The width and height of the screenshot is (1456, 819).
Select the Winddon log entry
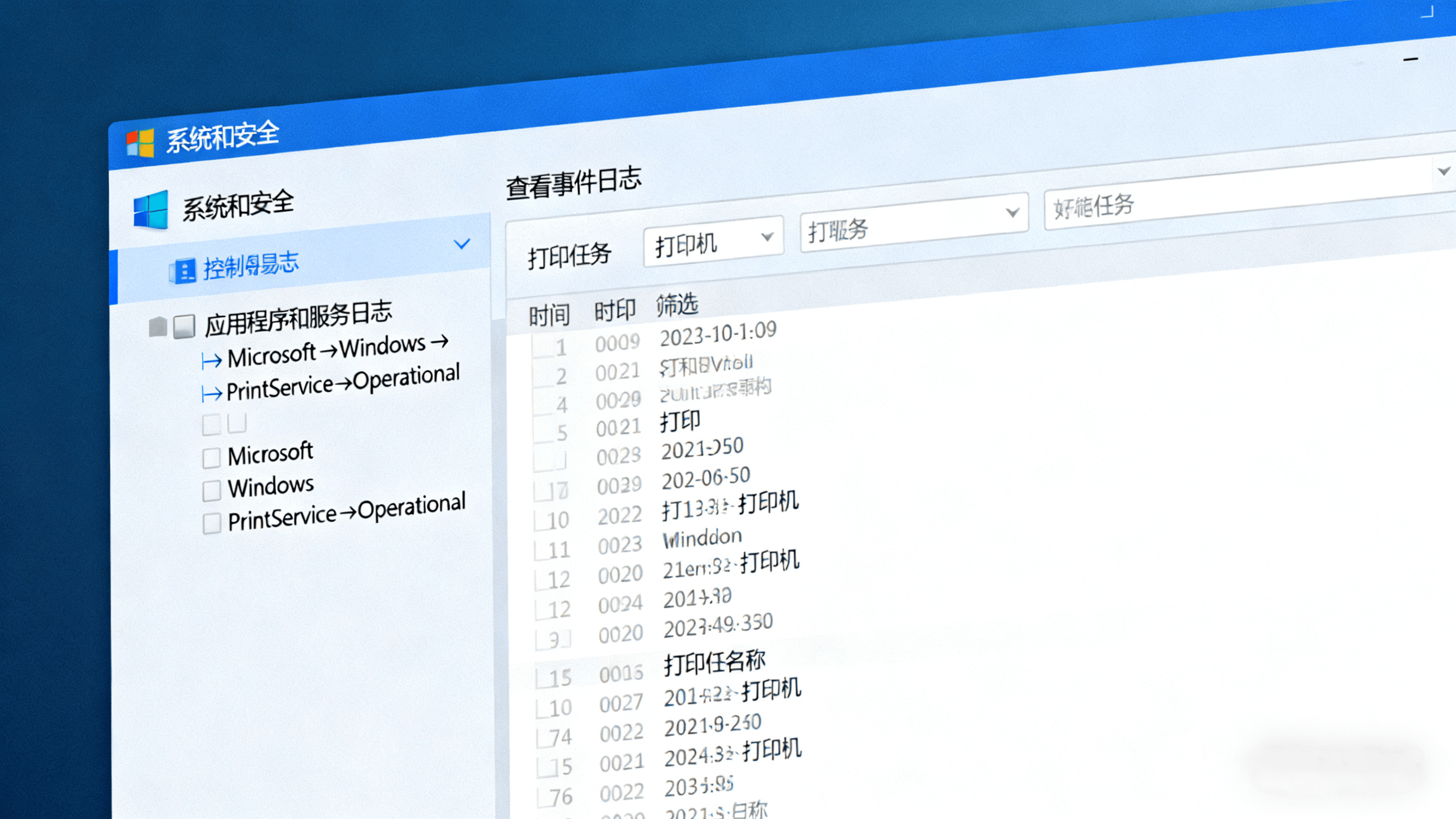pos(702,538)
